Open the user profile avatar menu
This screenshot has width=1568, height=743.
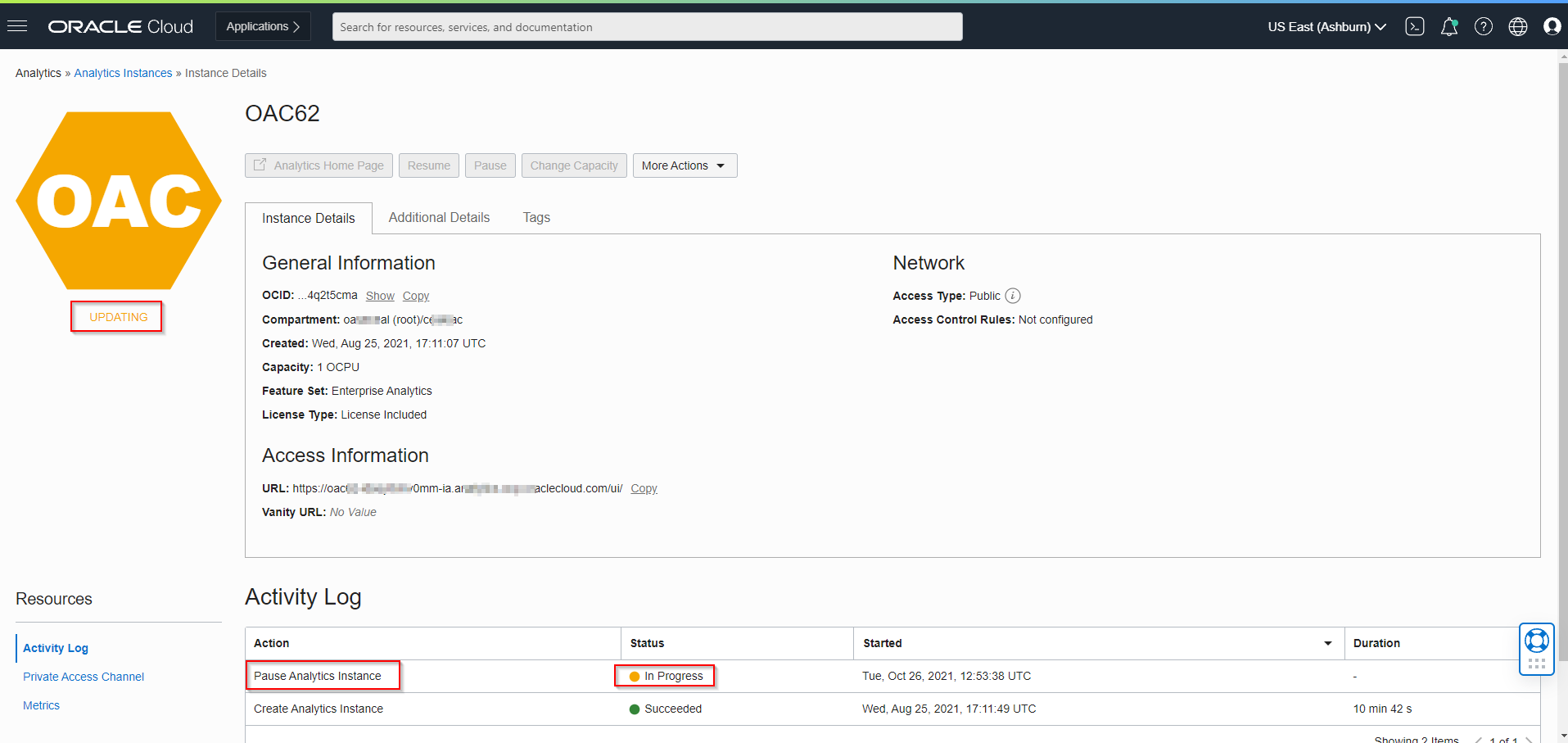coord(1552,26)
